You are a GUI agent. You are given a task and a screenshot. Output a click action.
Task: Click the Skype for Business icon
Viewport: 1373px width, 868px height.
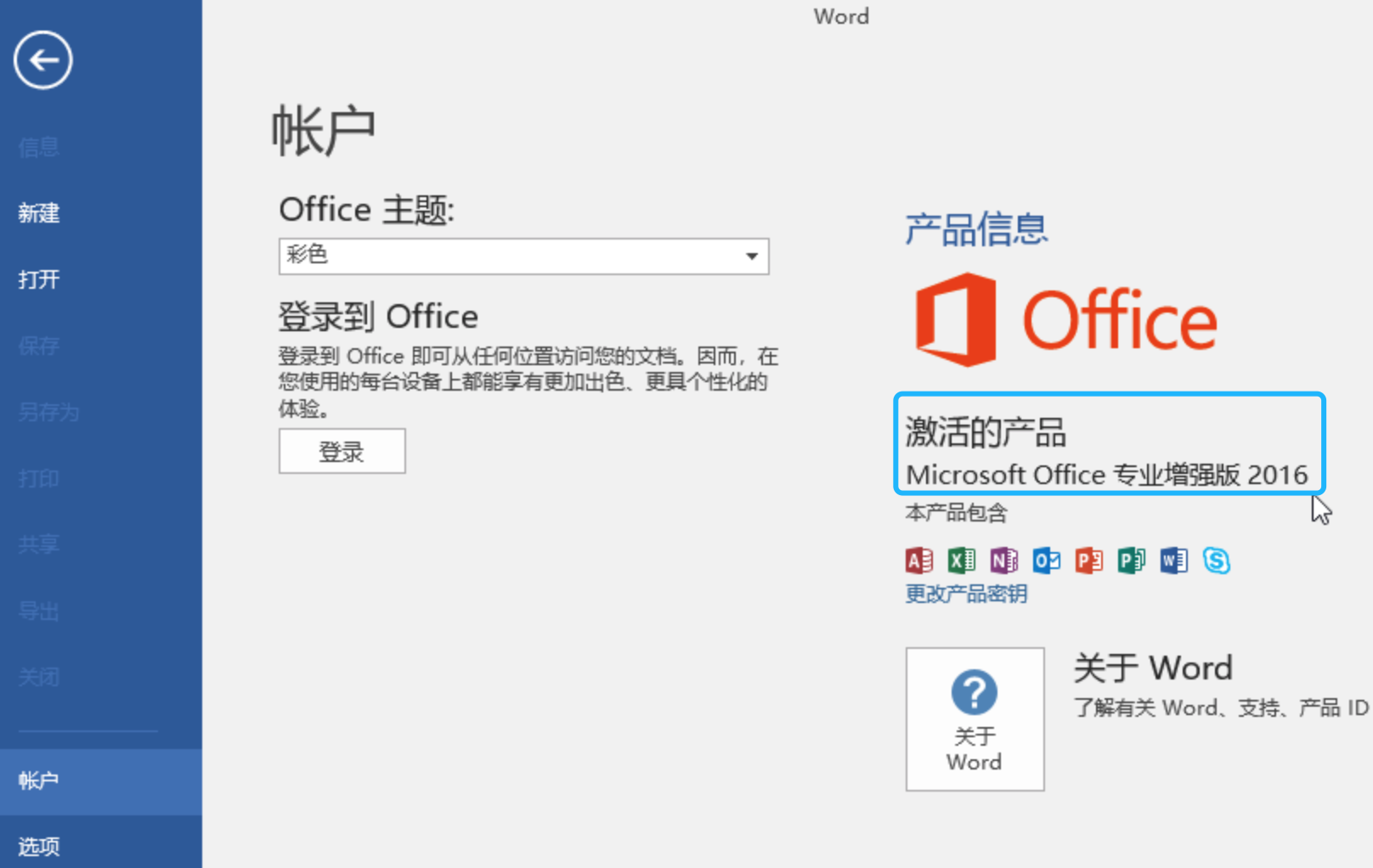coord(1216,561)
